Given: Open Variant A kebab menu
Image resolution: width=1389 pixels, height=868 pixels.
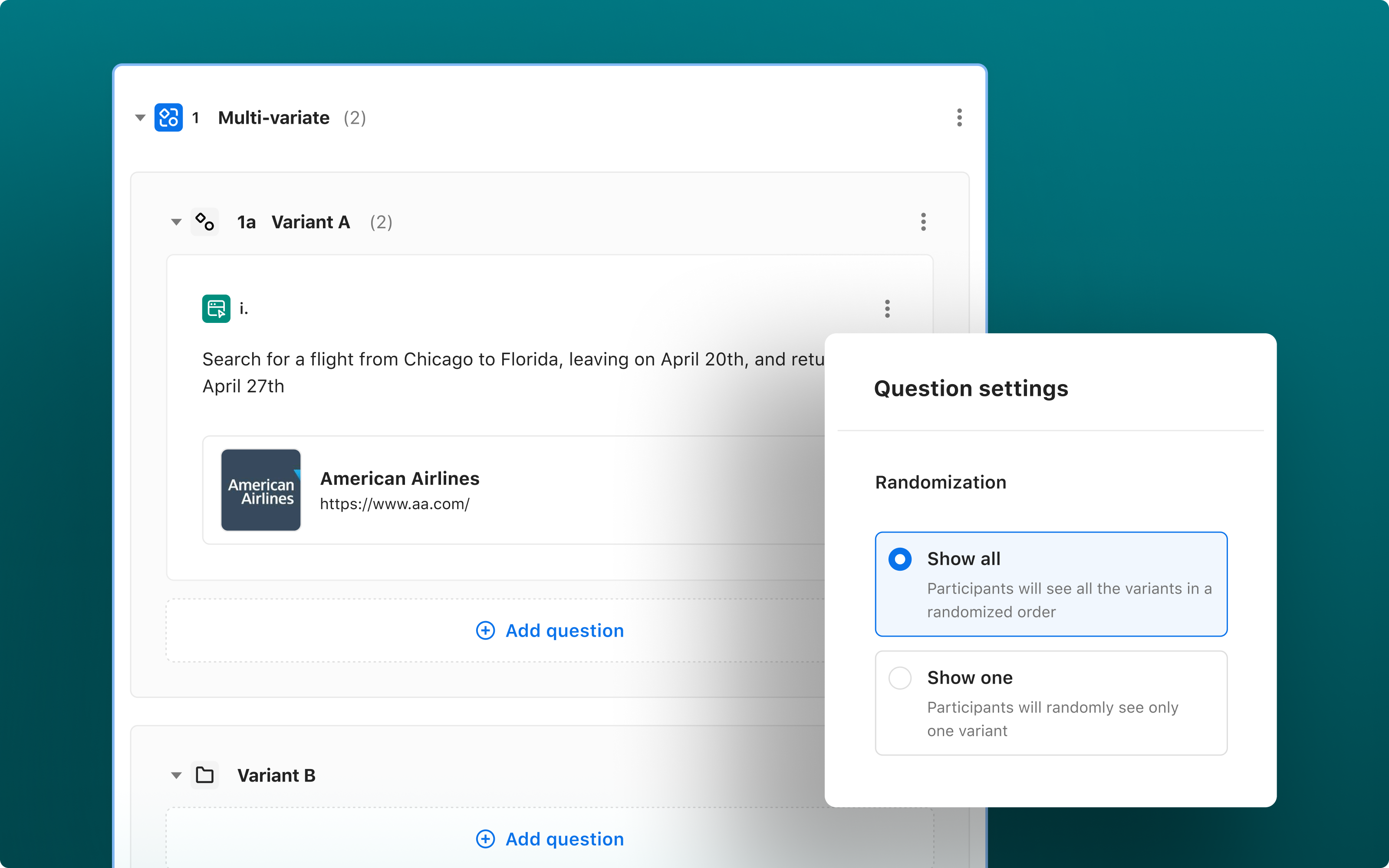Looking at the screenshot, I should 923,222.
